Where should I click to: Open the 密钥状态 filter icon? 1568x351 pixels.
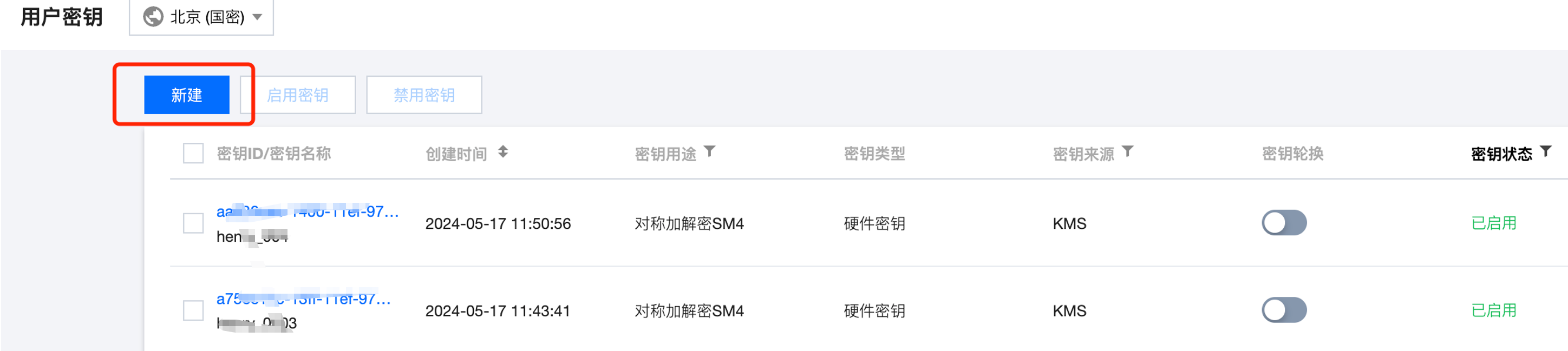(1545, 151)
